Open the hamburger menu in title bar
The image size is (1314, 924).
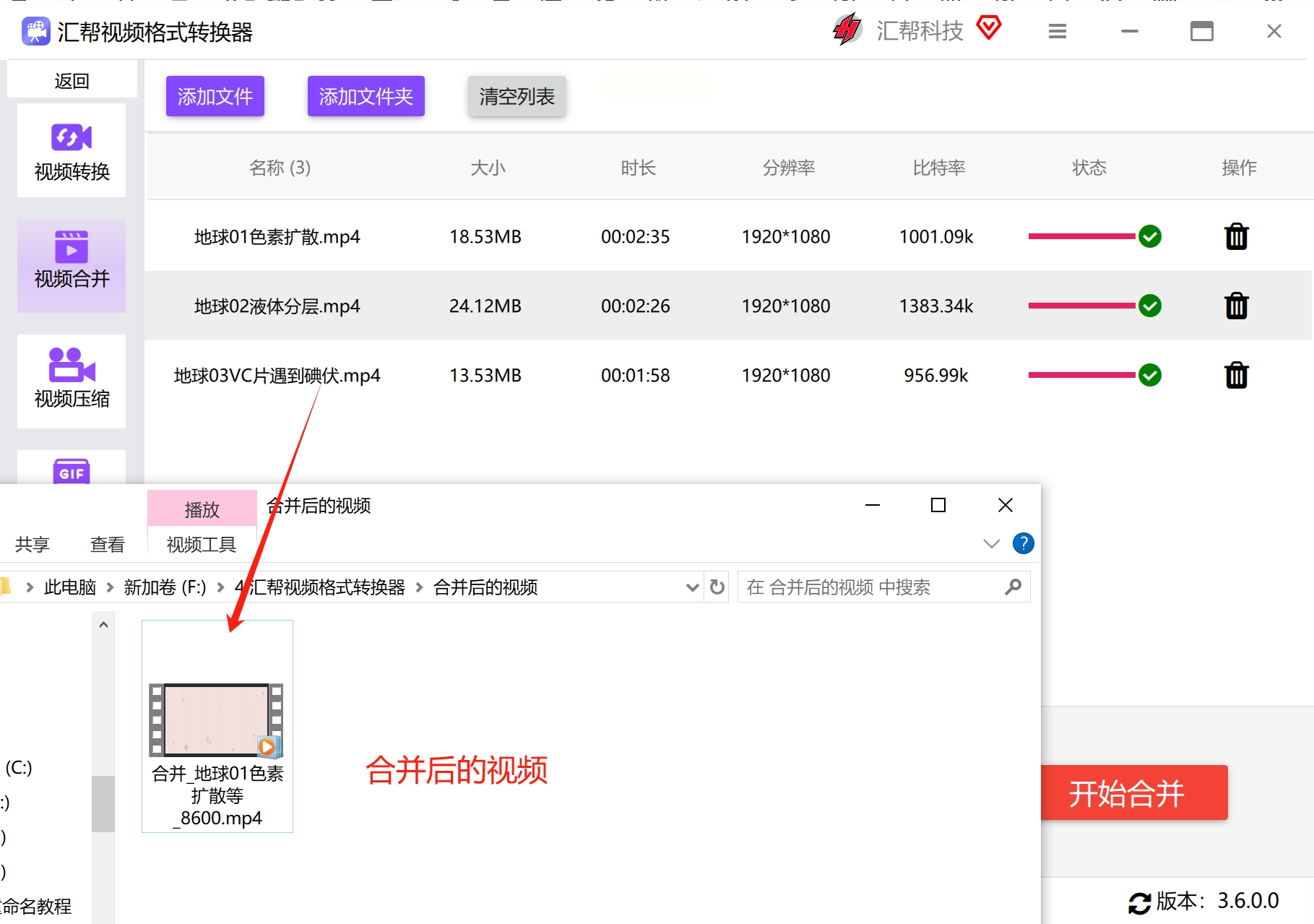pos(1057,32)
